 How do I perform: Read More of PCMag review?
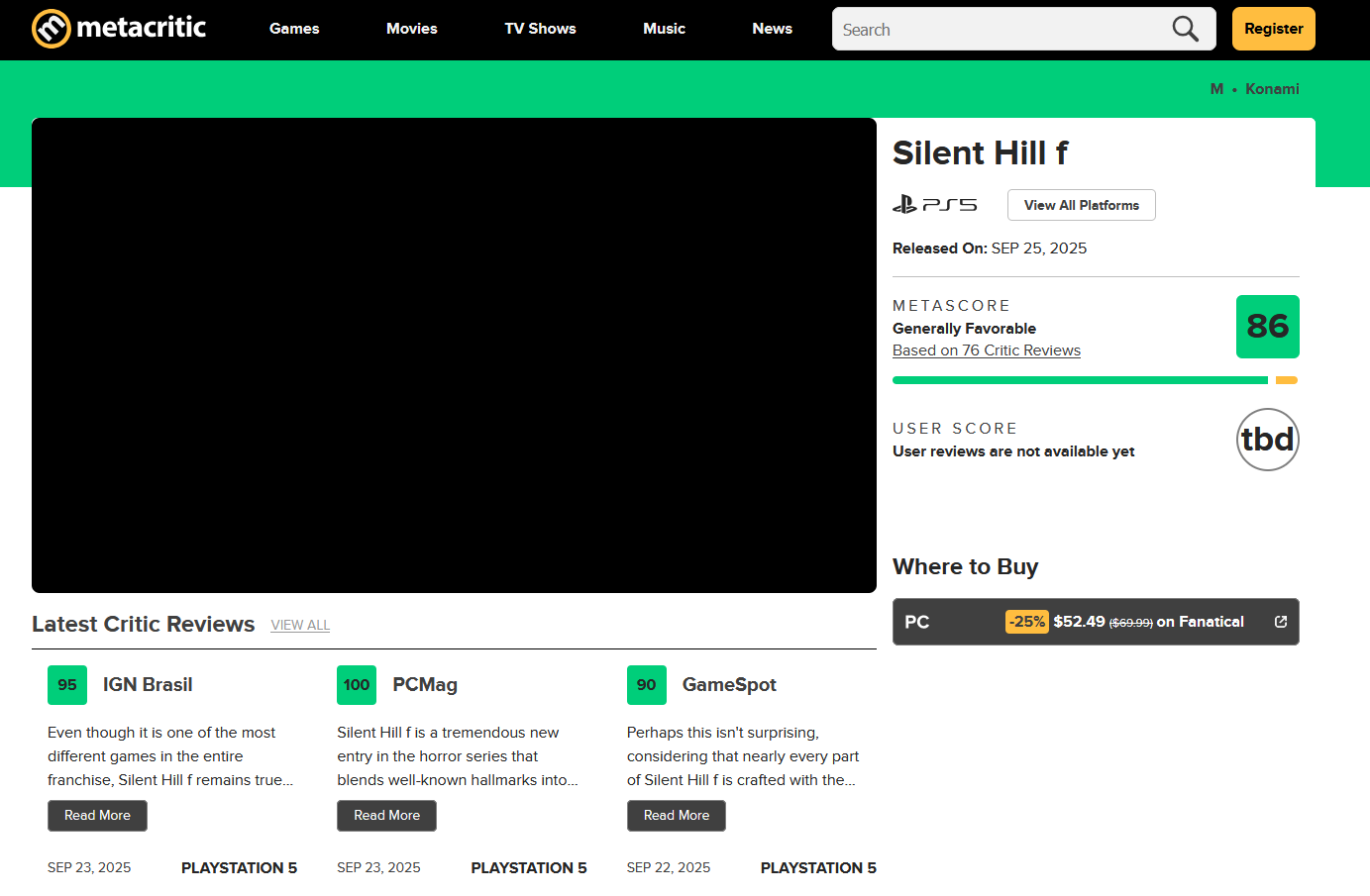pyautogui.click(x=386, y=816)
